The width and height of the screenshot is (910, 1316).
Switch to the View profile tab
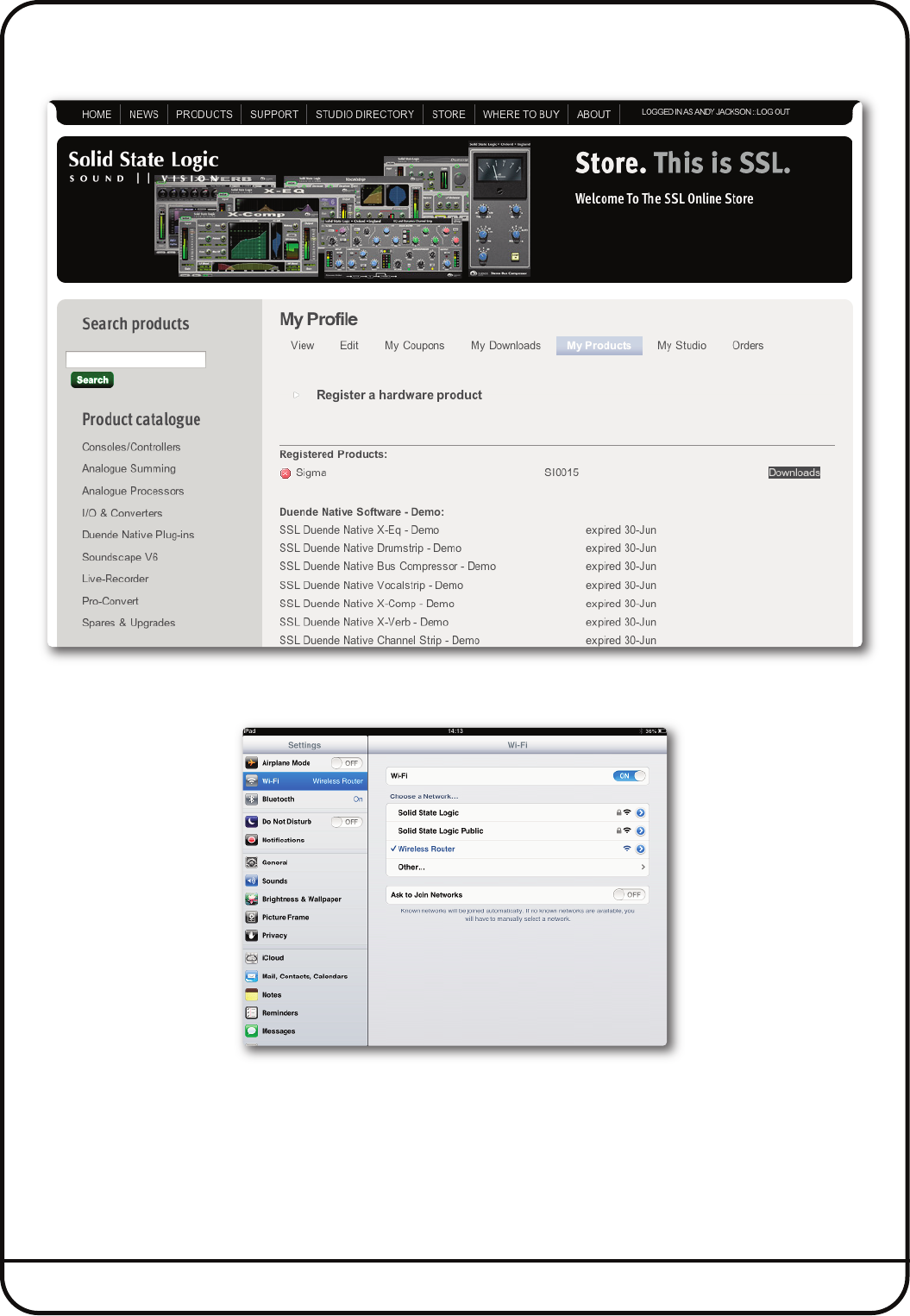(x=303, y=346)
